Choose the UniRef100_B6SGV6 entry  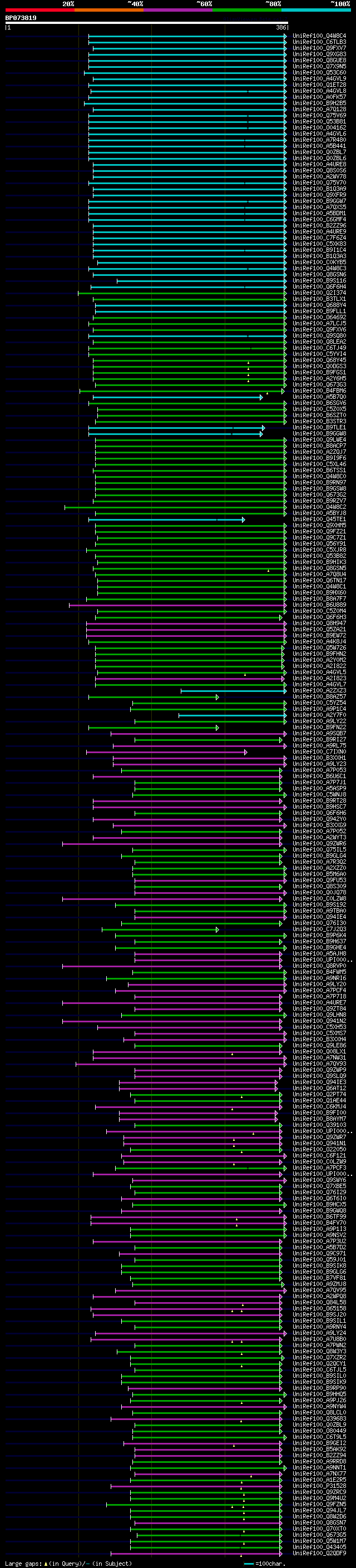[319, 404]
